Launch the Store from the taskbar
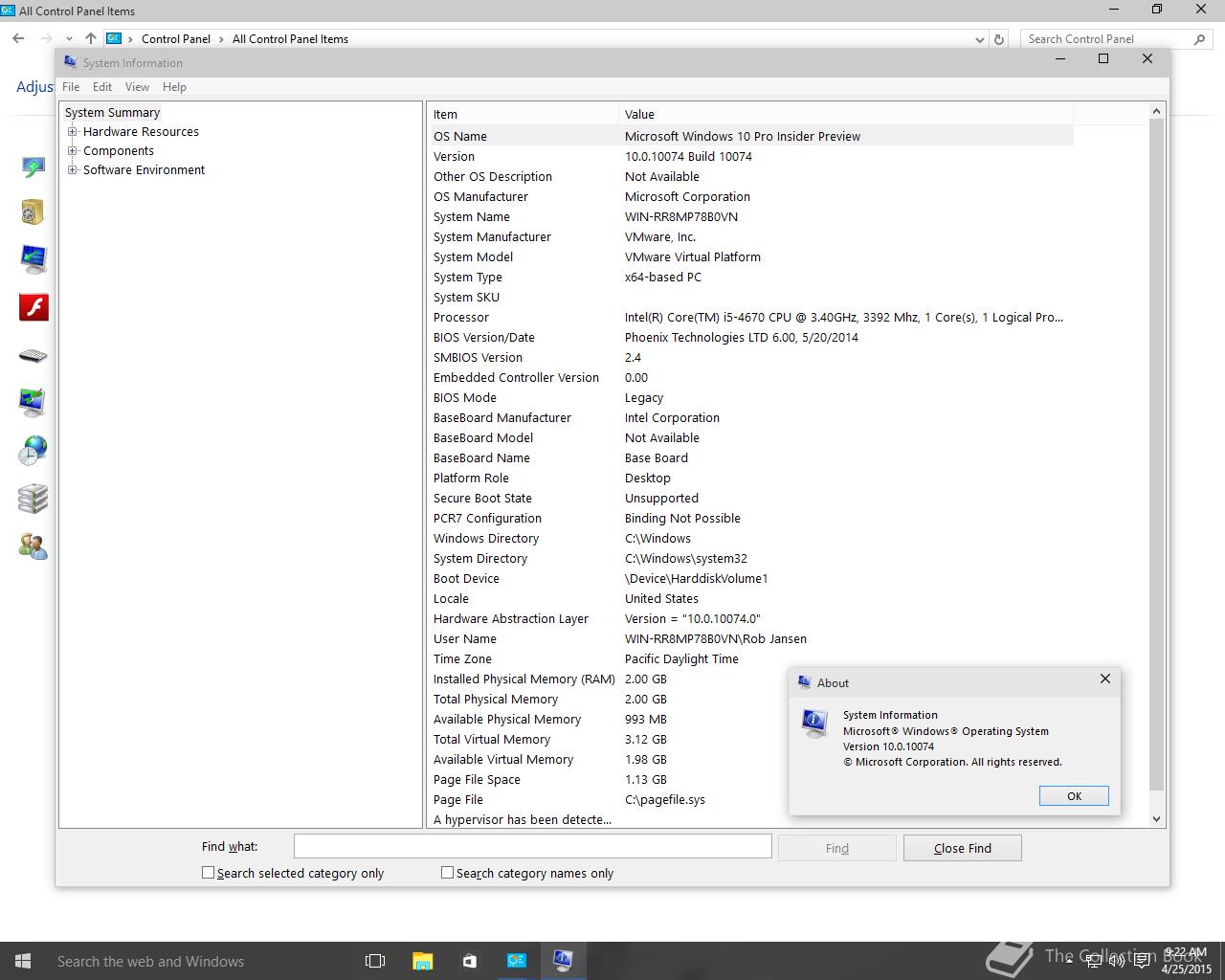Screen dimensions: 1225x980 (x=469, y=961)
